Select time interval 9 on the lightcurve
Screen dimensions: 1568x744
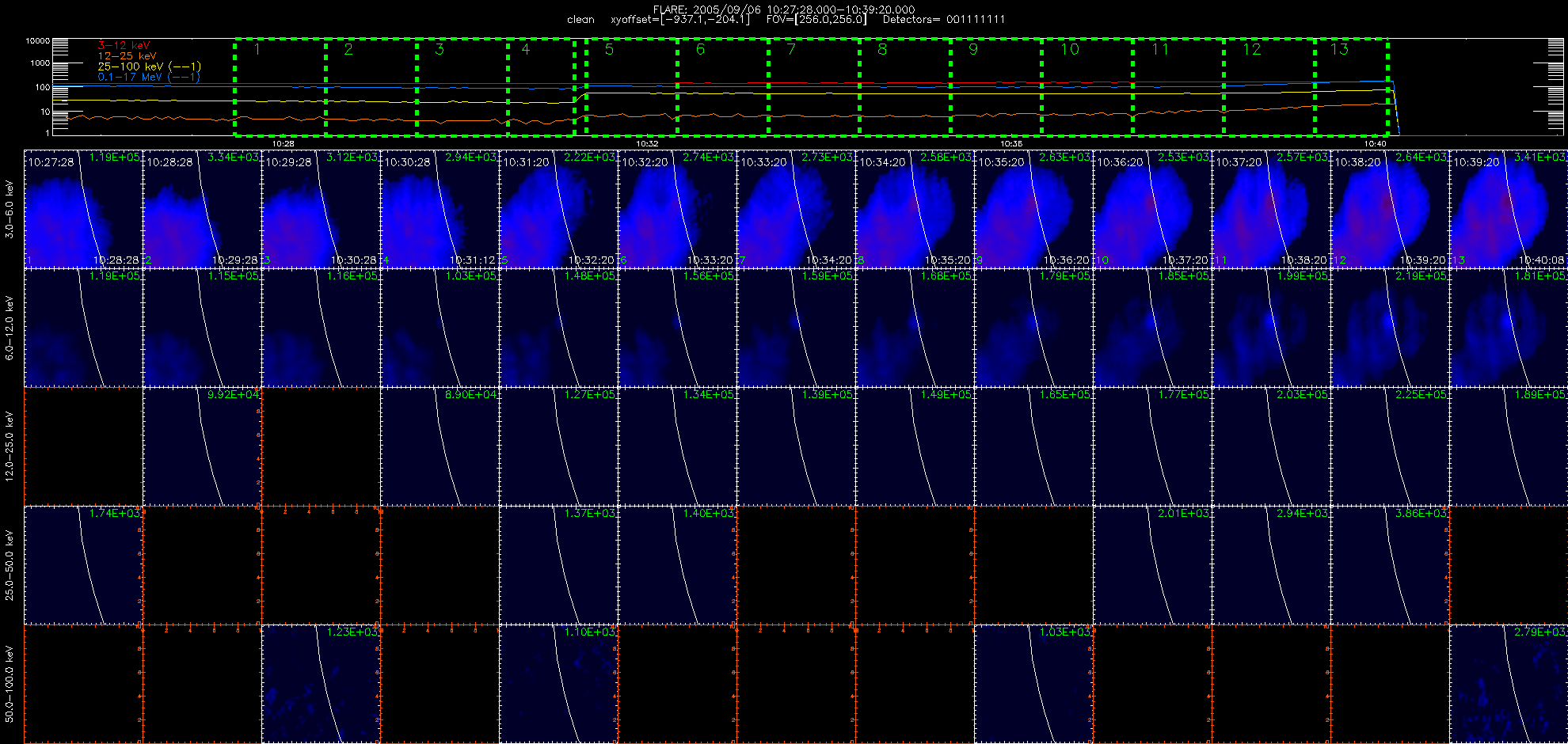pos(995,87)
